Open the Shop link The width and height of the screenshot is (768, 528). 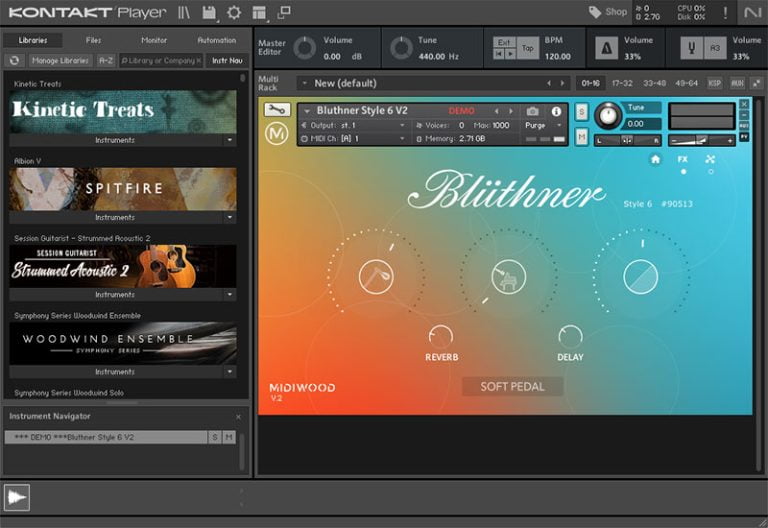click(x=616, y=12)
